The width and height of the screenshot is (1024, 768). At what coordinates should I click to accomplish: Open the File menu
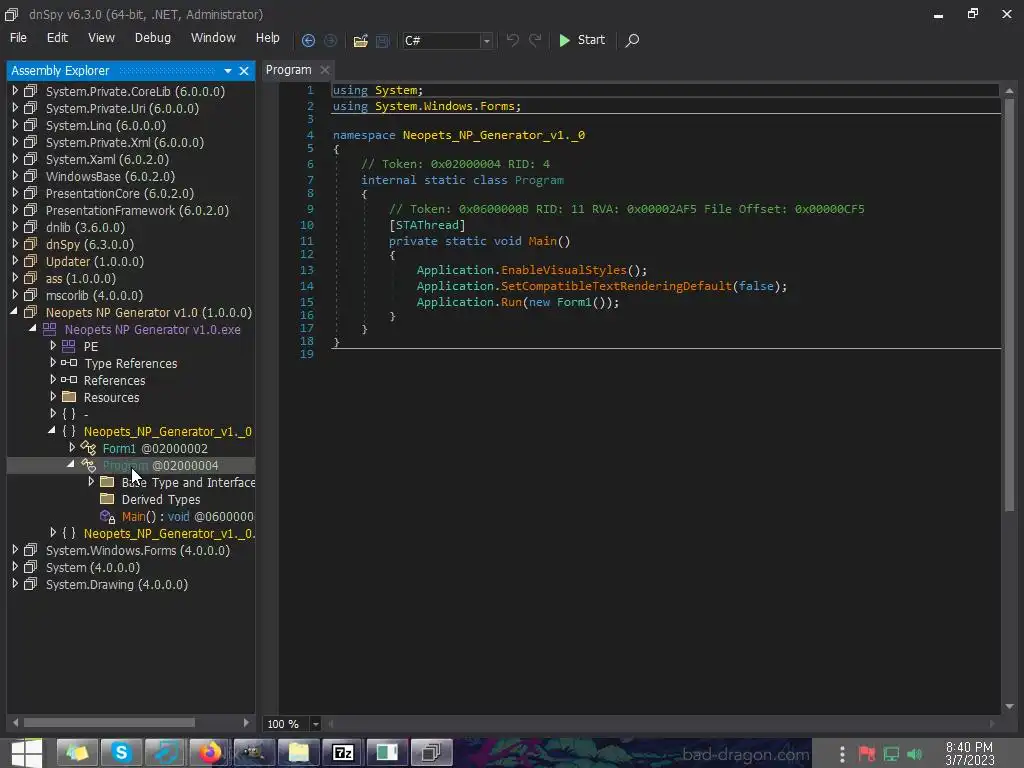pyautogui.click(x=18, y=38)
